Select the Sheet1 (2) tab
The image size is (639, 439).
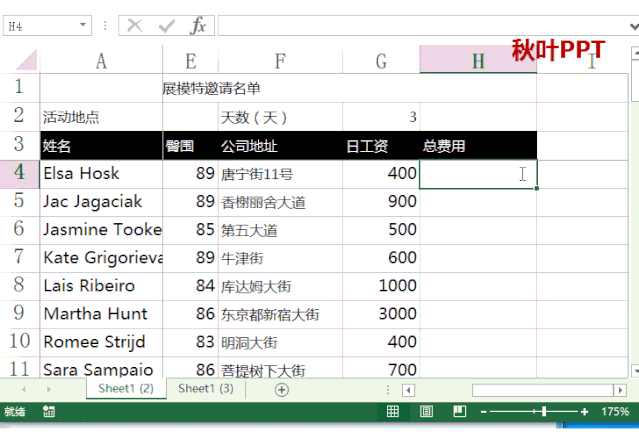pos(126,388)
